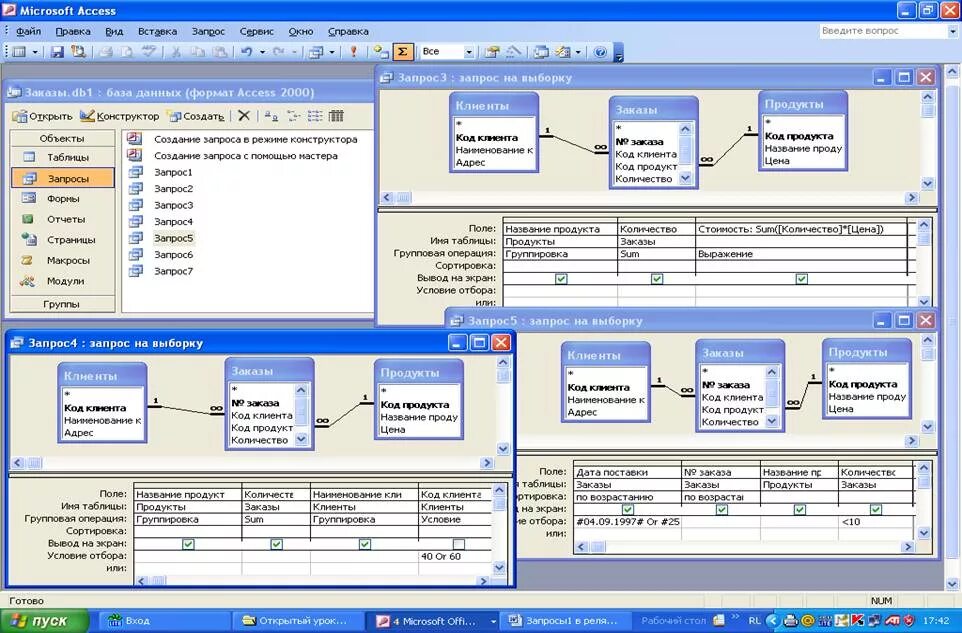Click the New Object toolbar icon
This screenshot has width=962, height=633.
click(x=562, y=52)
